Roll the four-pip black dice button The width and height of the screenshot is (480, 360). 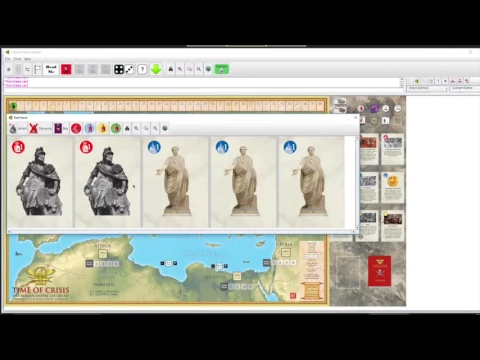click(119, 69)
